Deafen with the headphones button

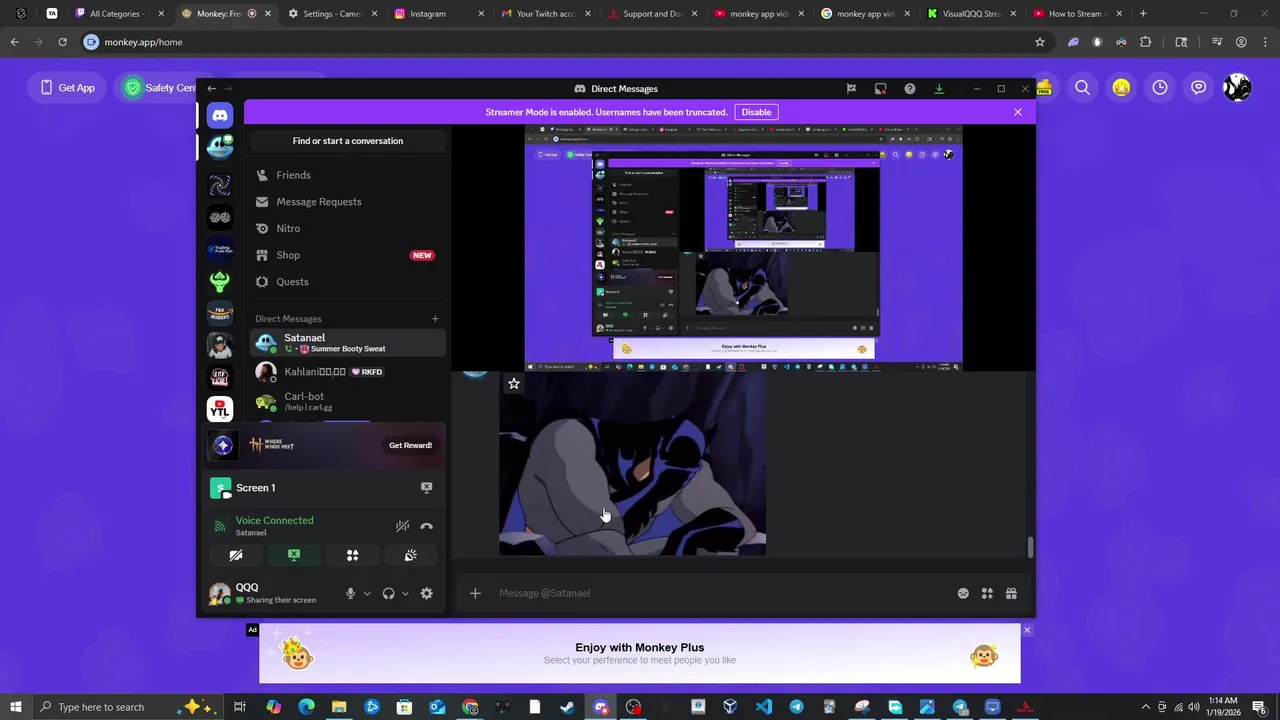point(388,593)
